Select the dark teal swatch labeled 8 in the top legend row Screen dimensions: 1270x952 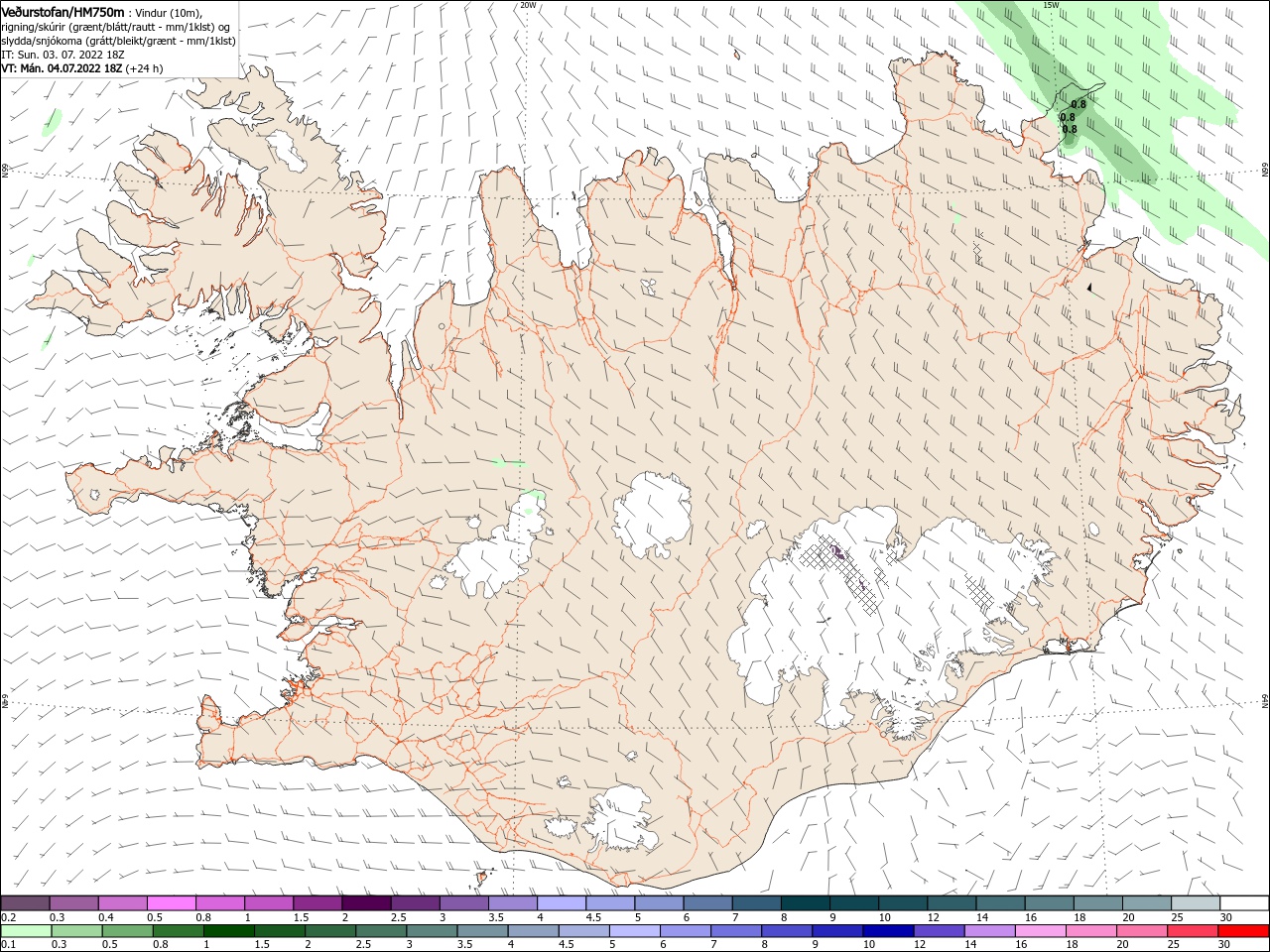[805, 903]
